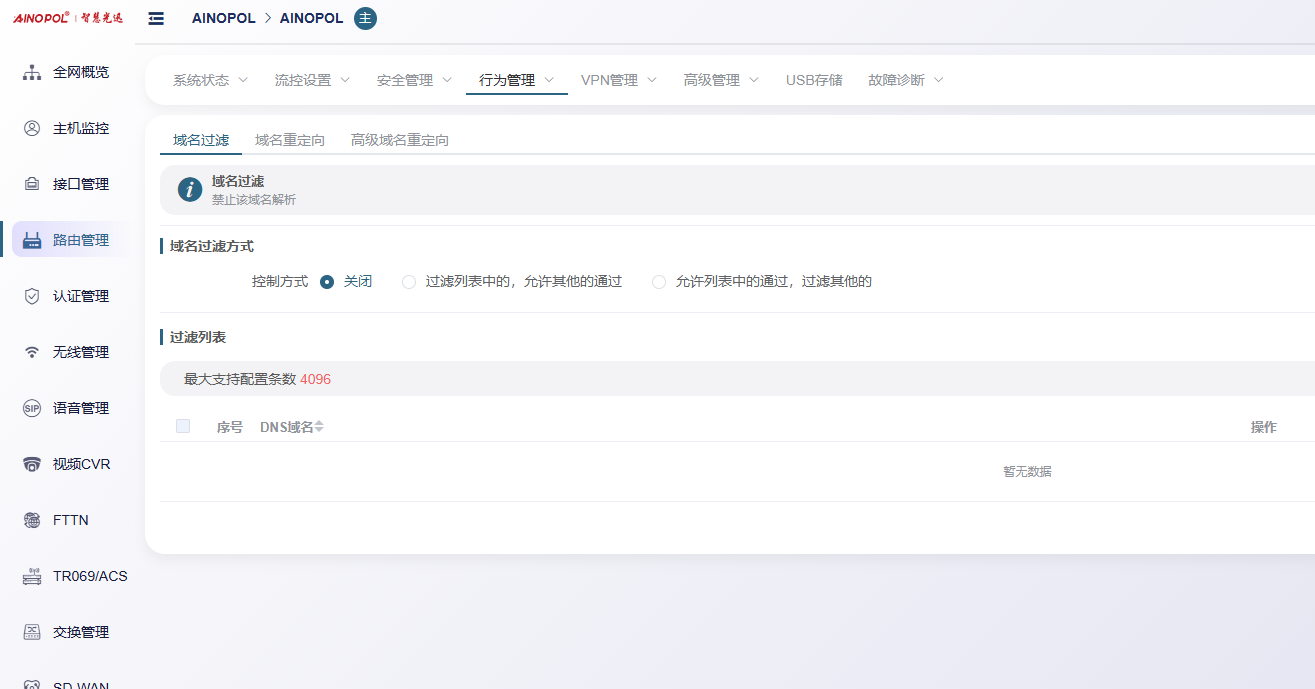Switch to the 高级域名重定向 tab
The width and height of the screenshot is (1315, 689).
click(399, 140)
